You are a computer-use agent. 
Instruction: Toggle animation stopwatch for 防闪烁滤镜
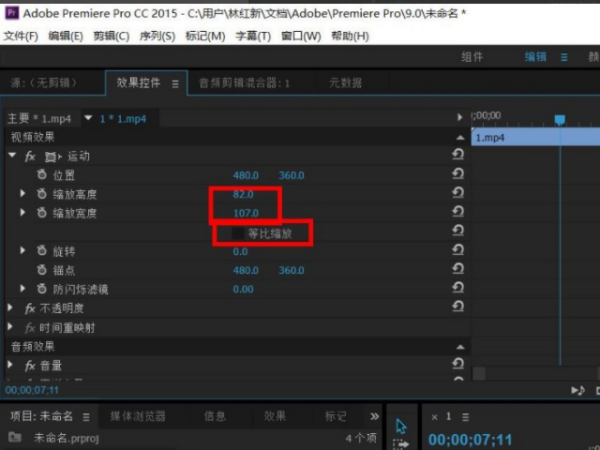tap(42, 289)
